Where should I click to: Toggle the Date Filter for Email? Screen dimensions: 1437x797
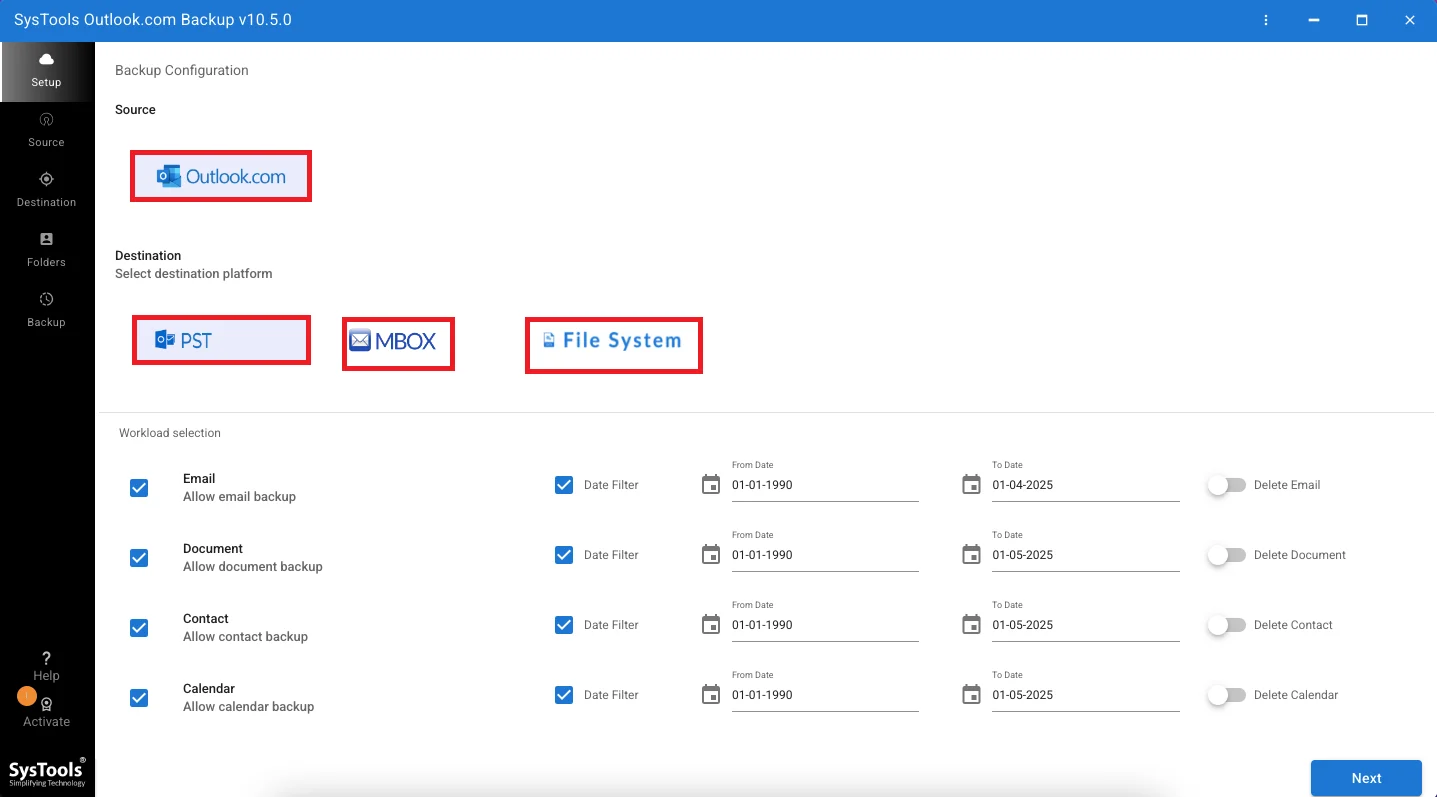[x=564, y=485]
